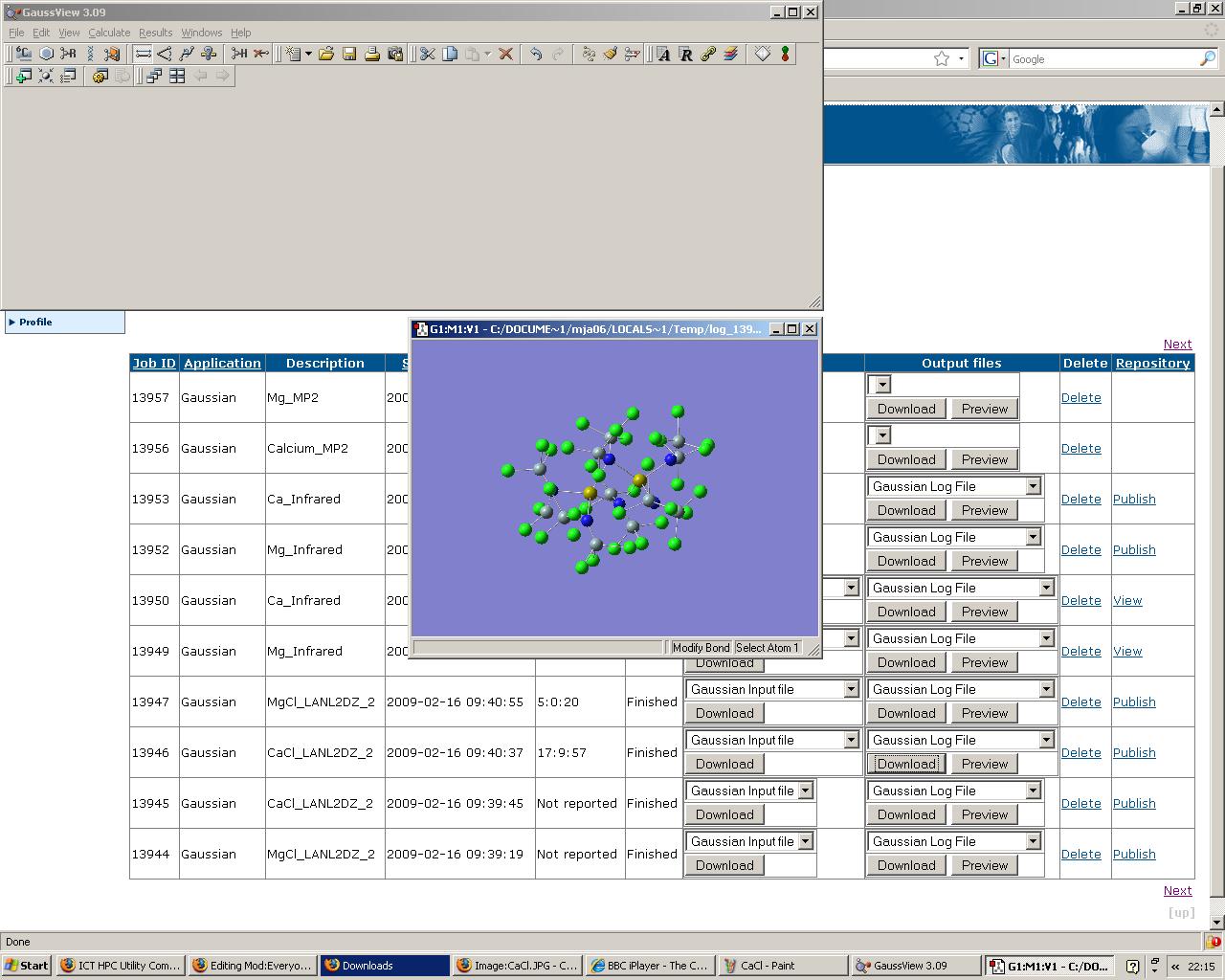Select the Add Valence tool
Image resolution: width=1225 pixels, height=980 pixels.
[239, 54]
